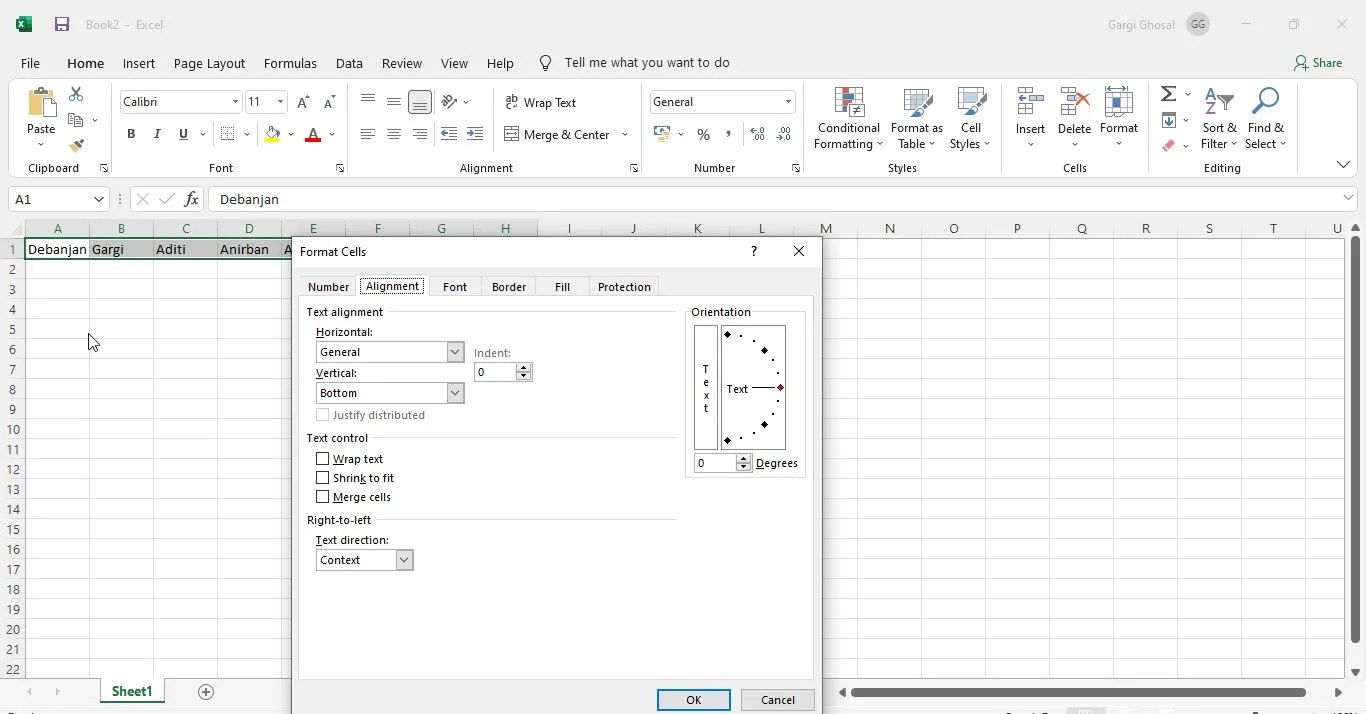Open the Fill Color swatch dropdown
Viewport: 1366px width, 714px height.
pos(291,134)
